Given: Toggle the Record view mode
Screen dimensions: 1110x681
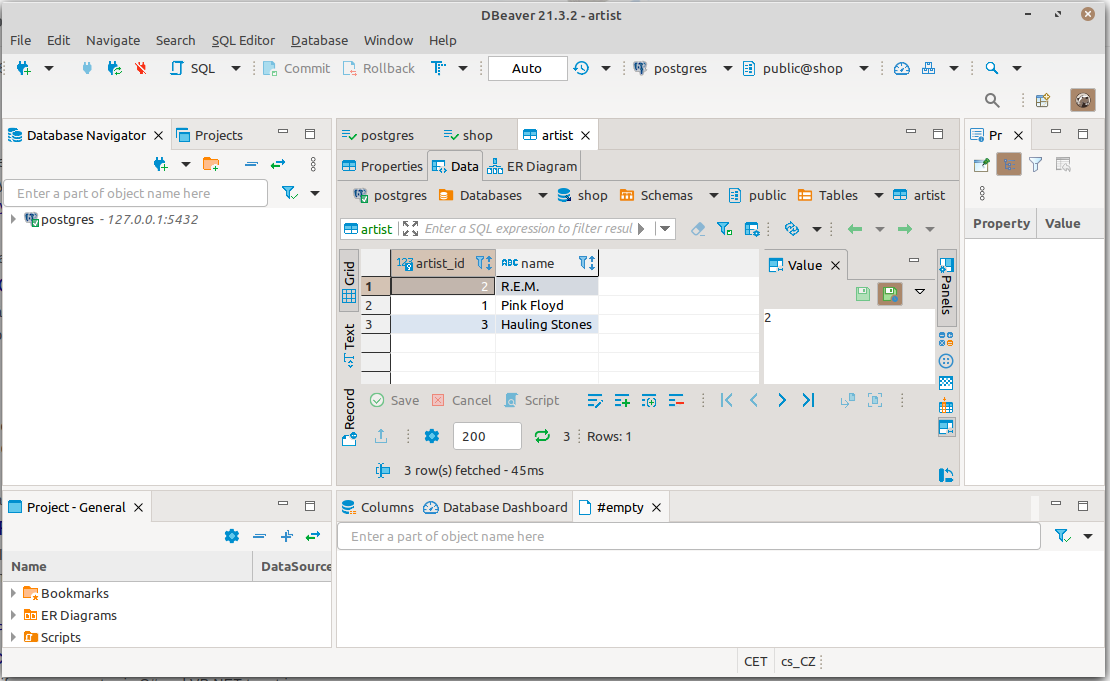Looking at the screenshot, I should tap(349, 416).
